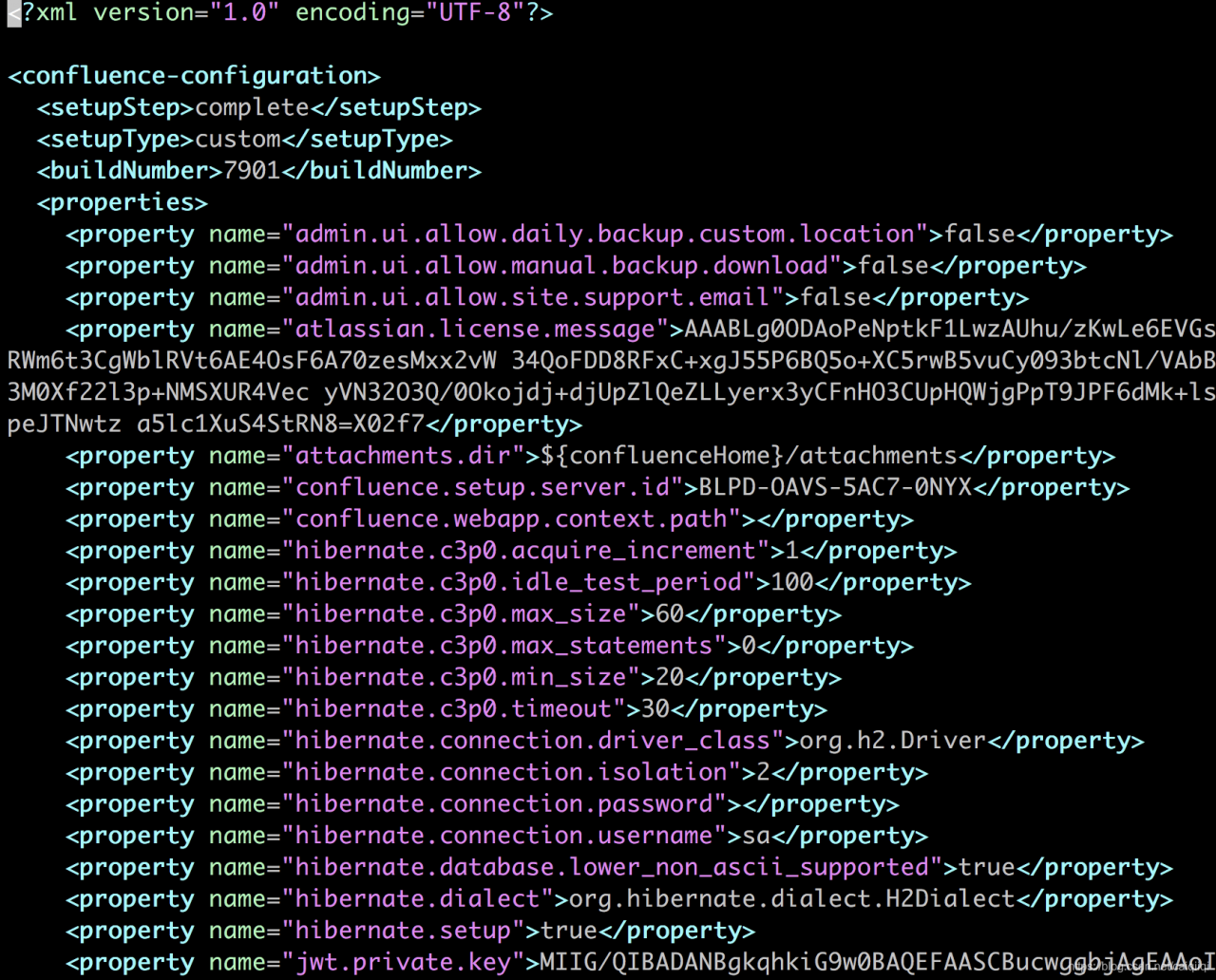Viewport: 1216px width, 980px height.
Task: Click the idle_test_period value 100
Action: click(791, 582)
